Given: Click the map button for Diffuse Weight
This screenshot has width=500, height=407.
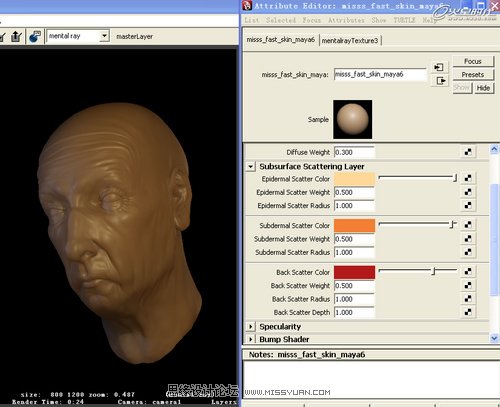Looking at the screenshot, I should click(x=468, y=152).
